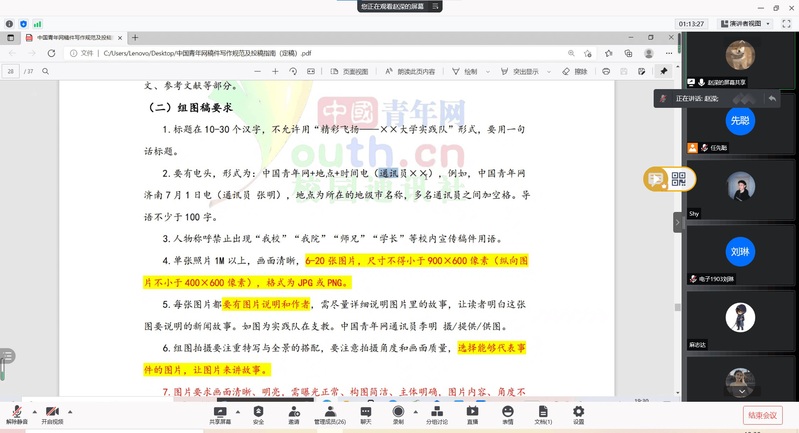
Task: Click the heading (二) 组图稿要求
Action: click(x=191, y=107)
